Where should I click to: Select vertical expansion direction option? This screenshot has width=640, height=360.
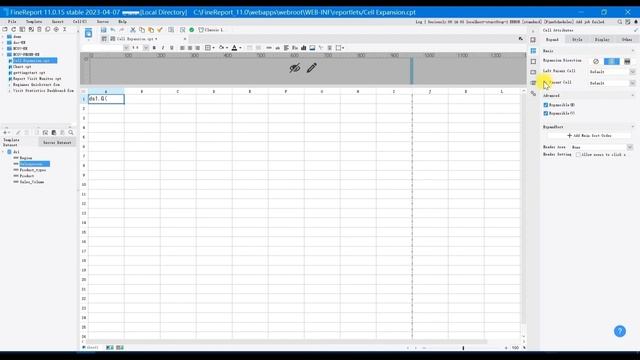click(x=611, y=61)
